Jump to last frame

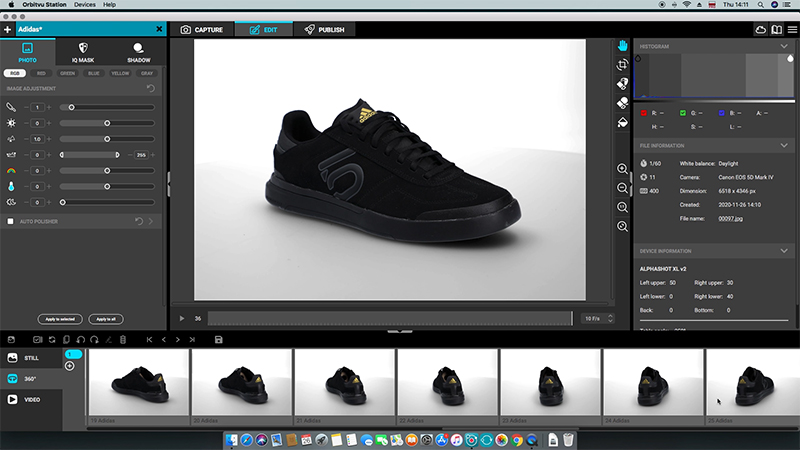[x=192, y=340]
